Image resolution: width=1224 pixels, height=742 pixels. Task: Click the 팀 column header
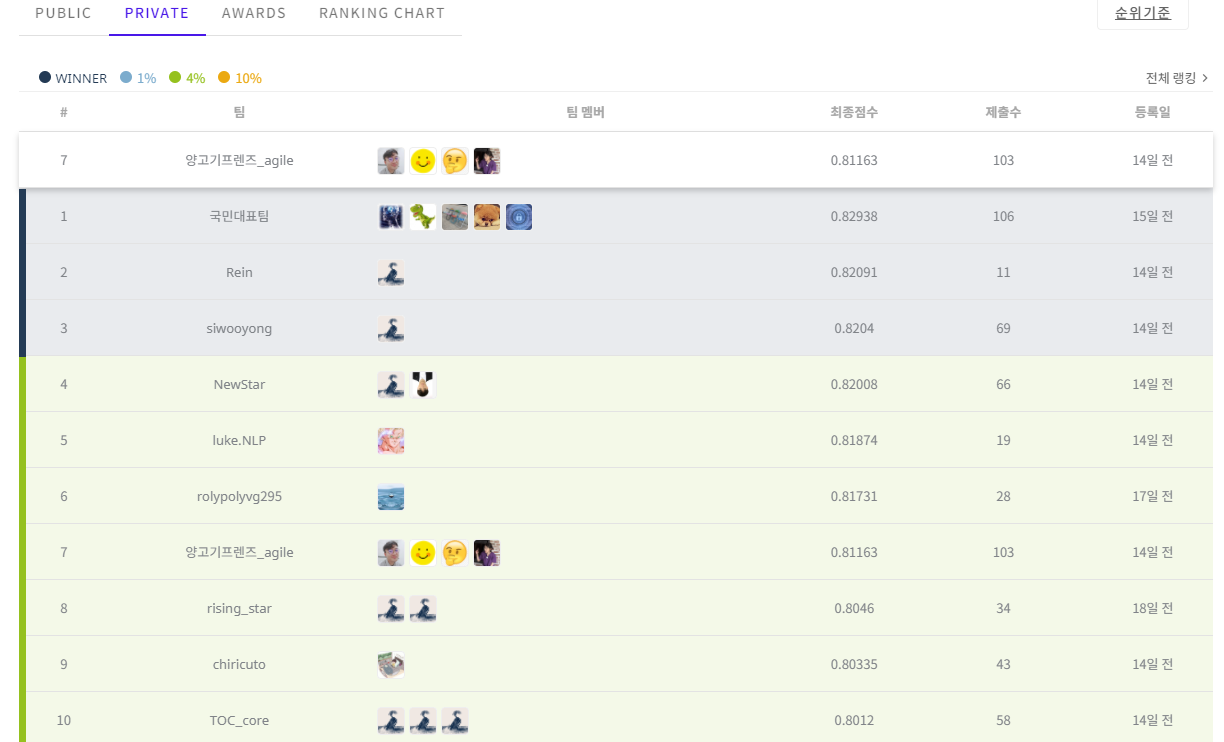(x=239, y=112)
